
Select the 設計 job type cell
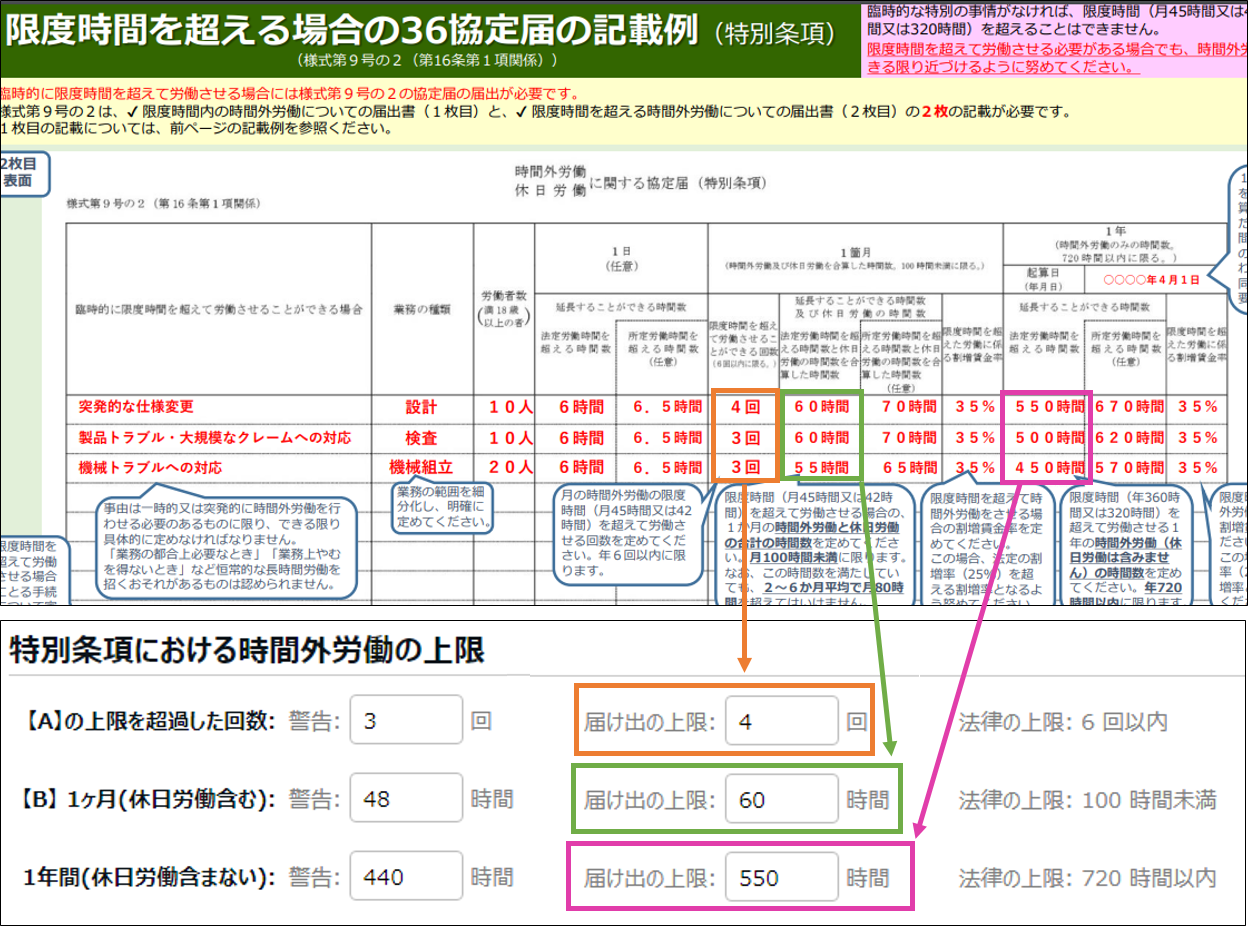point(421,407)
